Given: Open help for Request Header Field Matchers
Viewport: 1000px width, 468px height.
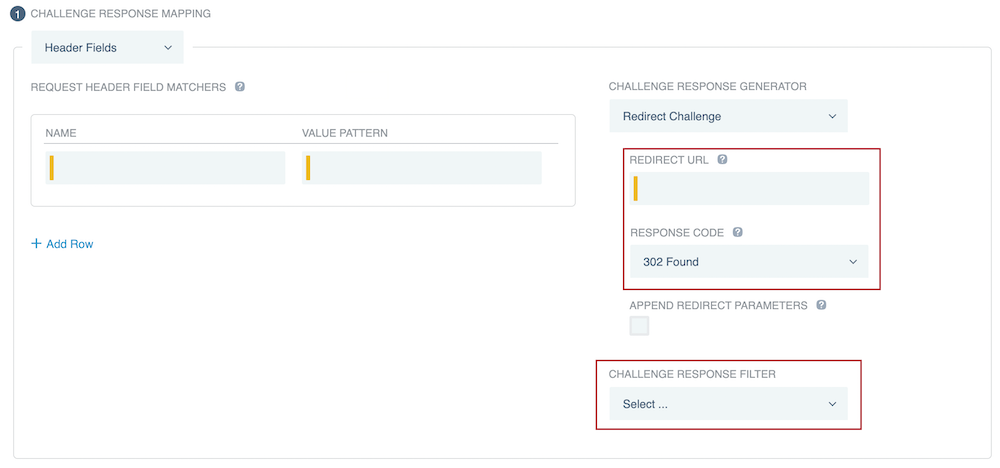Looking at the screenshot, I should [x=240, y=87].
